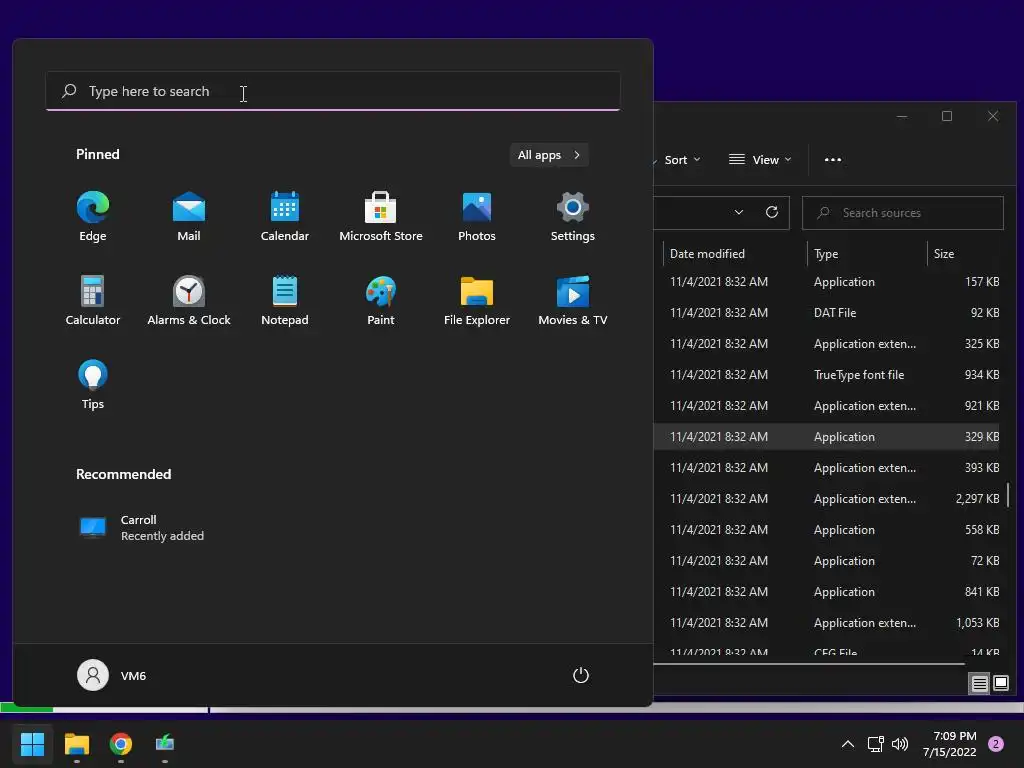Open the Tips app
Viewport: 1024px width, 768px height.
(93, 385)
